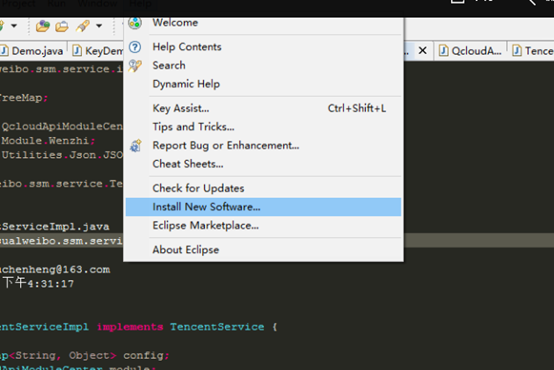Click the Java file icon on Demo.java tab
This screenshot has width=554, height=370.
coord(4,51)
